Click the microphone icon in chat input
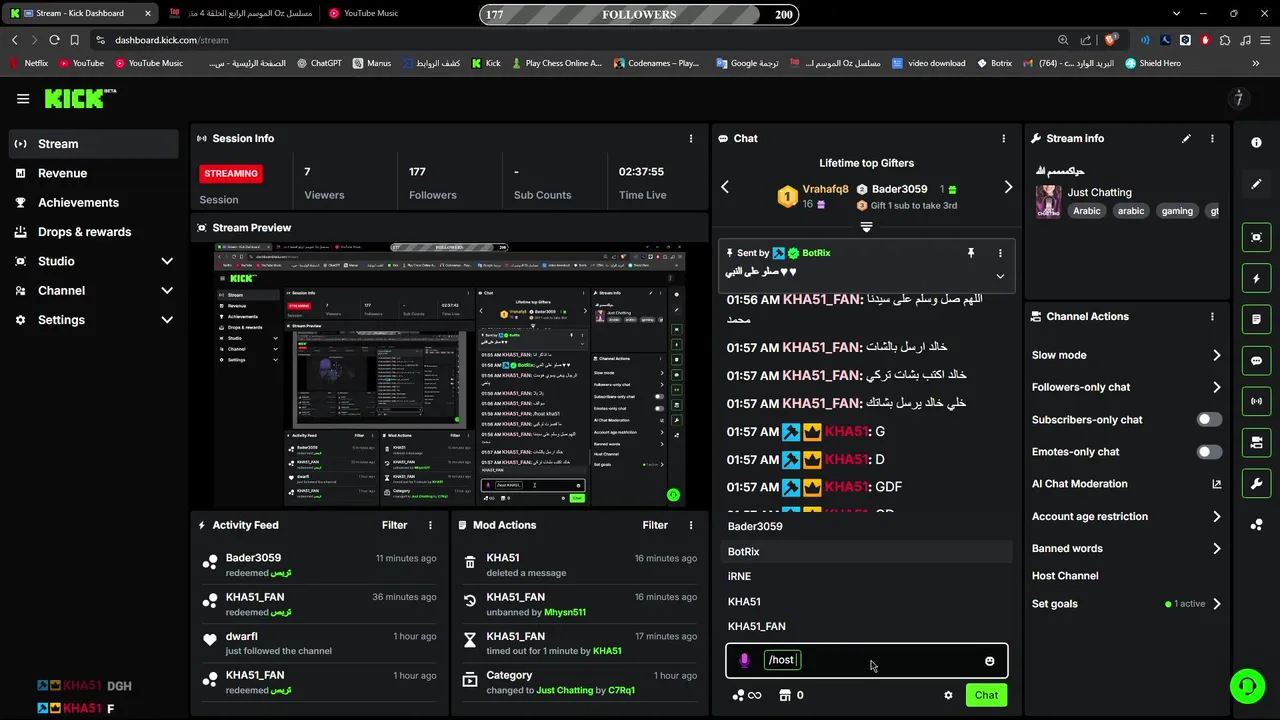 [x=744, y=660]
